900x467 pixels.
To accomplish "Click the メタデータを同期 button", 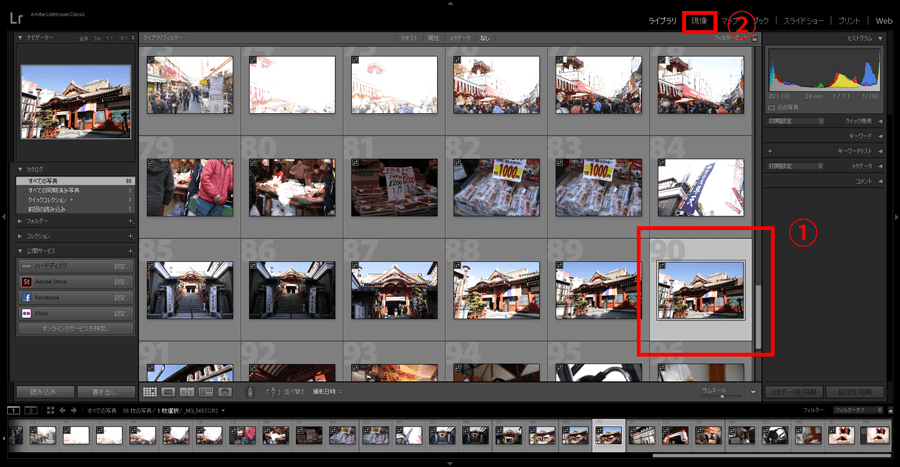I will (794, 392).
